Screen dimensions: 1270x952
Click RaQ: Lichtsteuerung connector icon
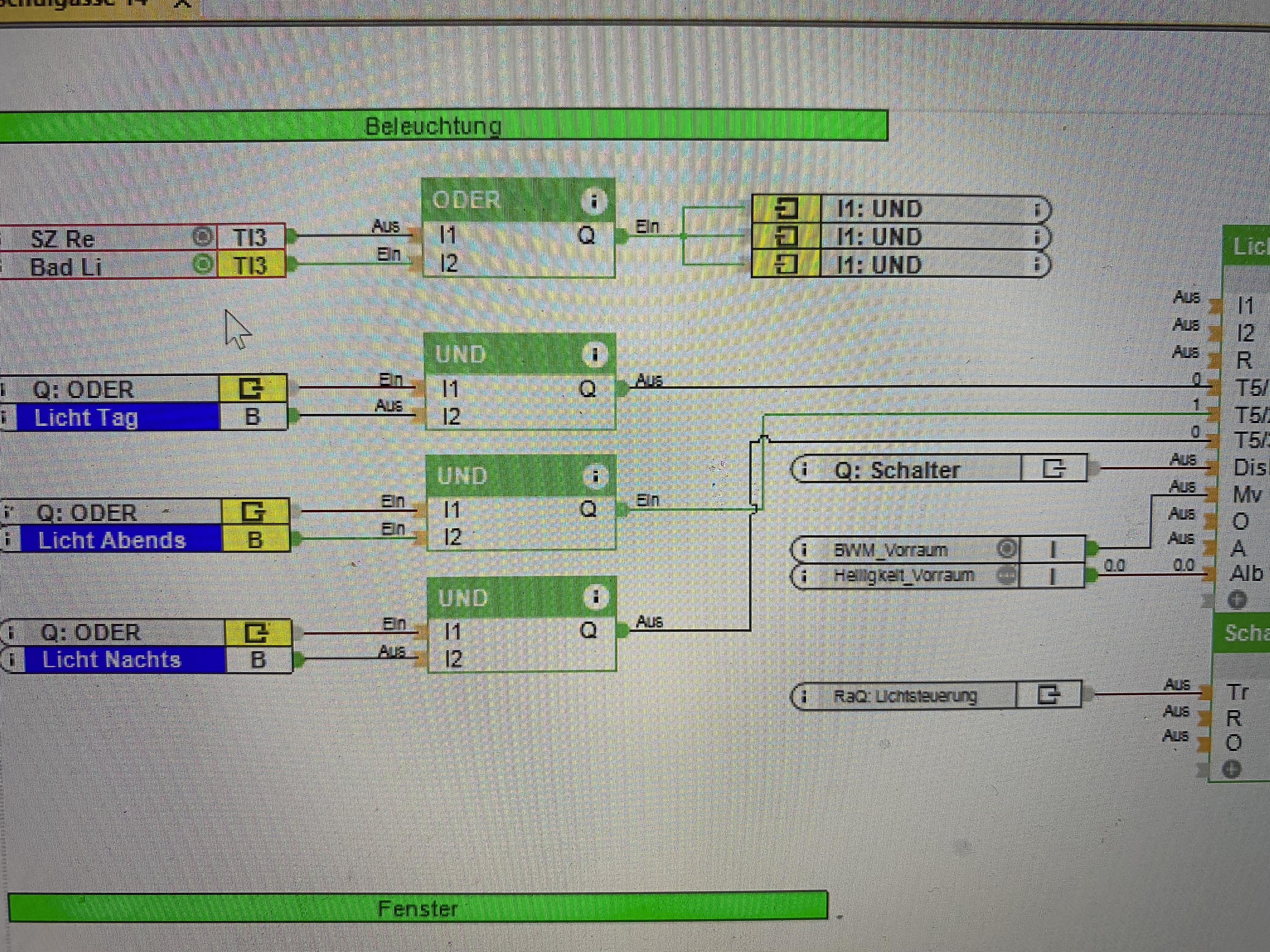pos(1048,695)
